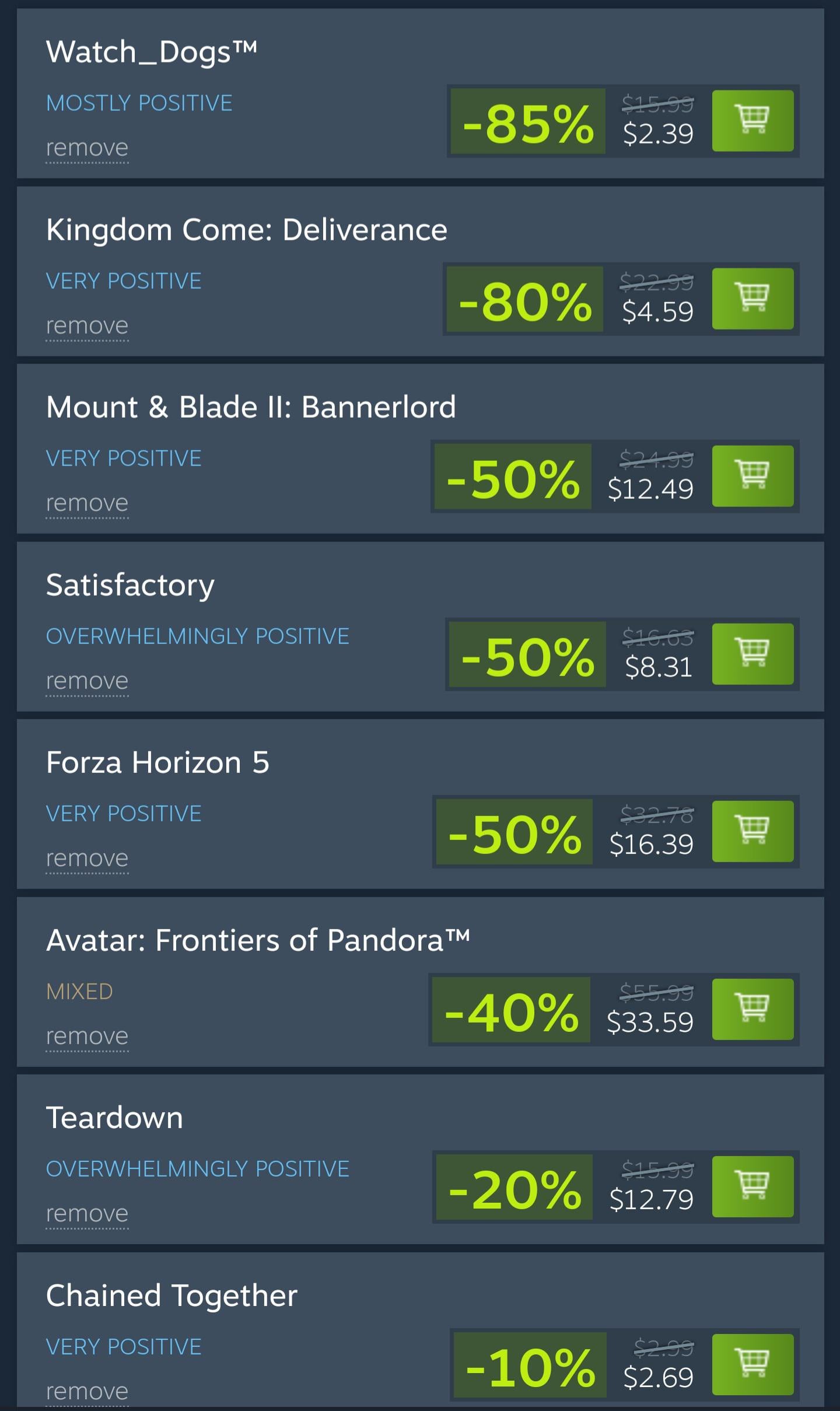
Task: Open the Chained Together title
Action: click(x=171, y=1296)
